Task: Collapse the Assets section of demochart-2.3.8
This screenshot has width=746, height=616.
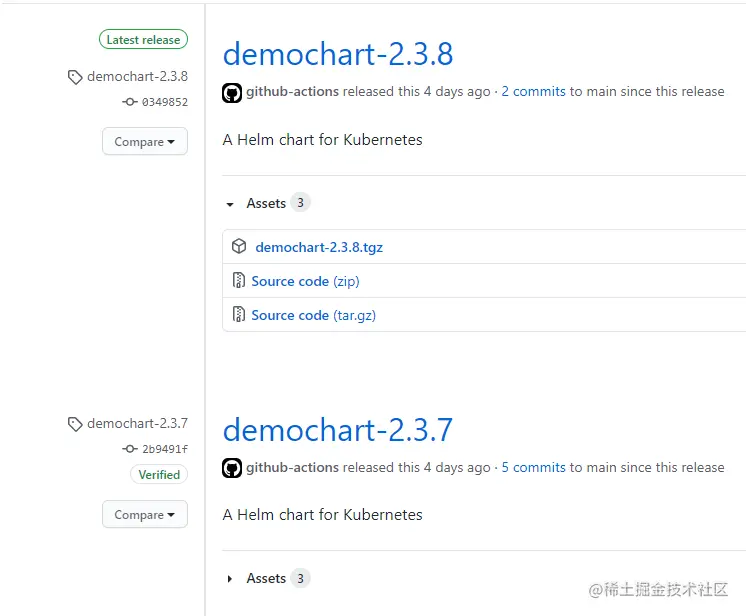Action: (x=230, y=204)
